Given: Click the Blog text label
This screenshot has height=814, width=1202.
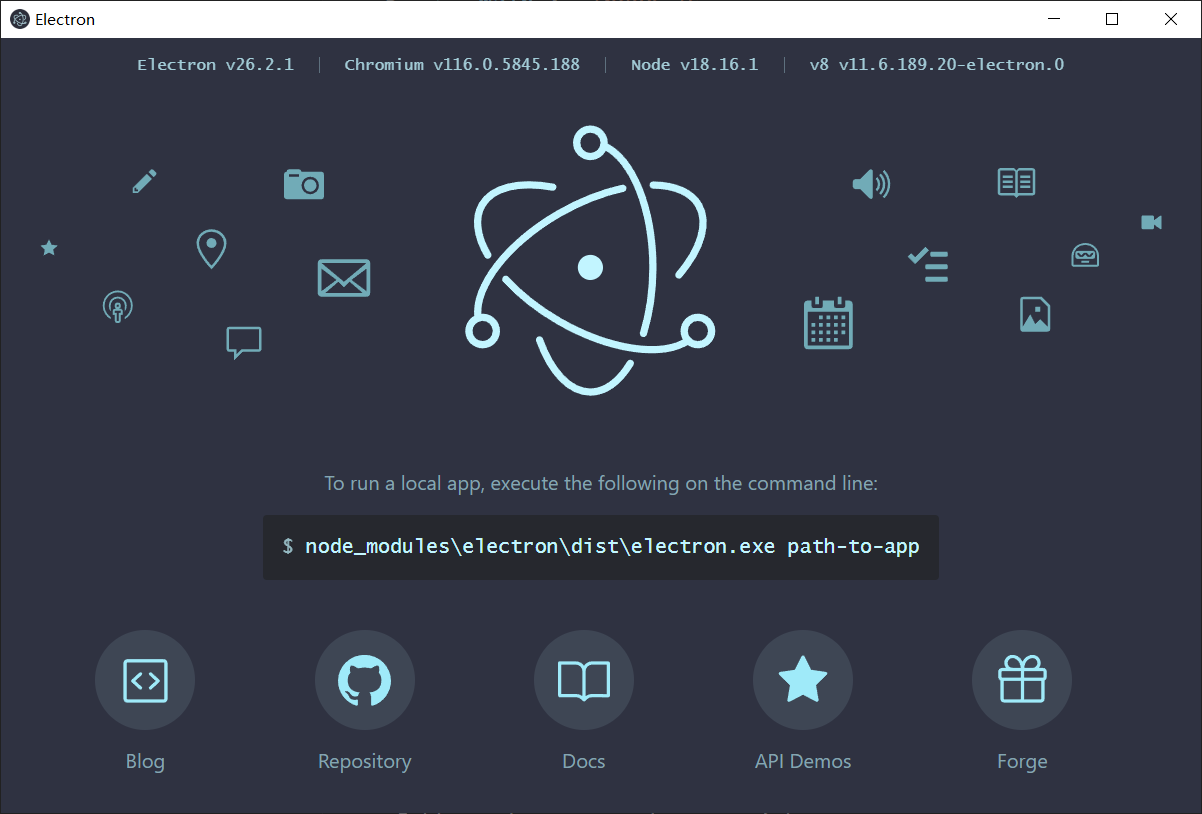Looking at the screenshot, I should click(145, 761).
